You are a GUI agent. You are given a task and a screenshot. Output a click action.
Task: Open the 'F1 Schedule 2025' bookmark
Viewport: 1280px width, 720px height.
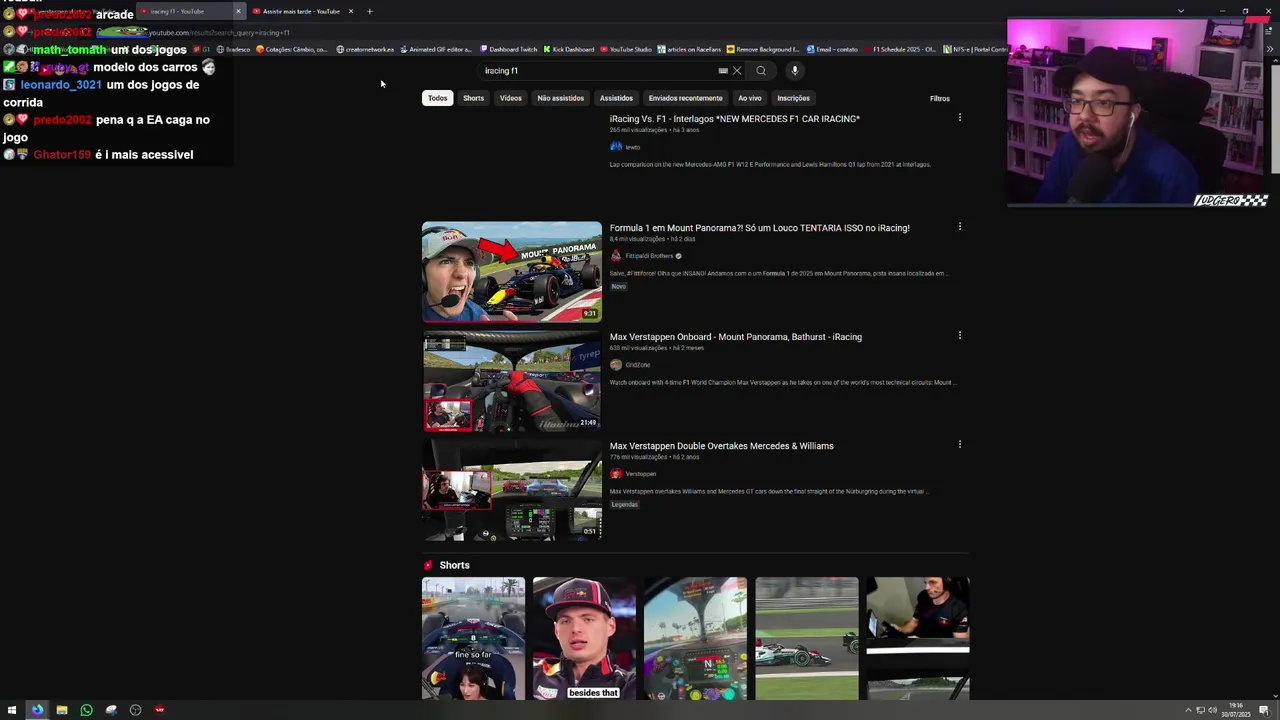(899, 49)
